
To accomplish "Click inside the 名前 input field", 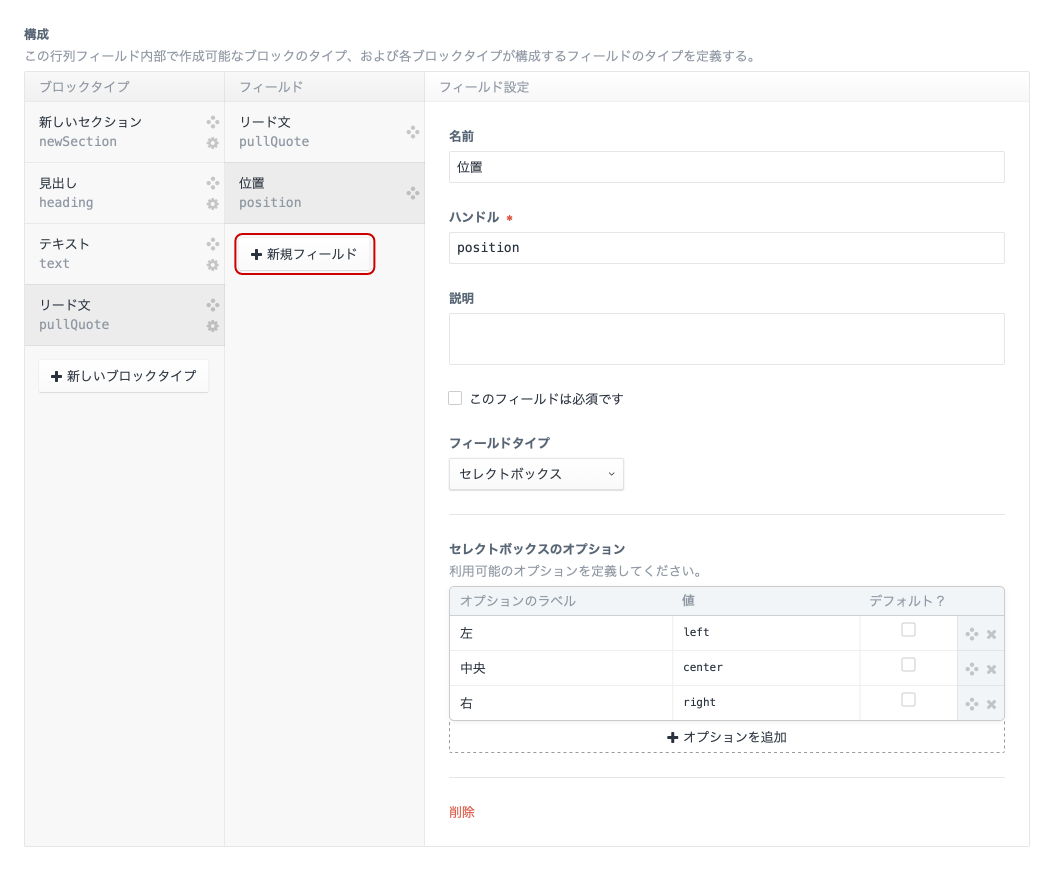I will 727,167.
